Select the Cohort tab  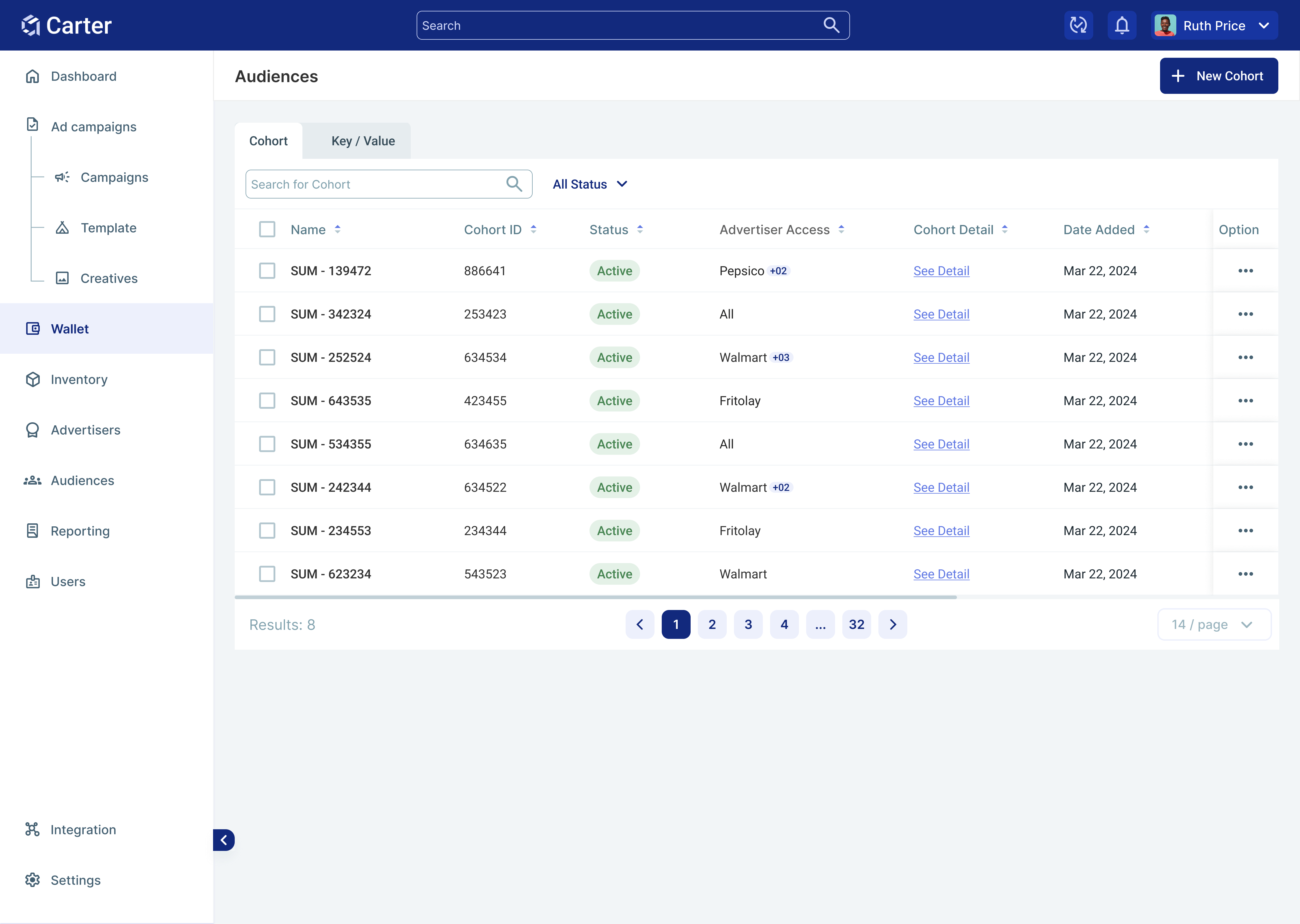coord(268,141)
